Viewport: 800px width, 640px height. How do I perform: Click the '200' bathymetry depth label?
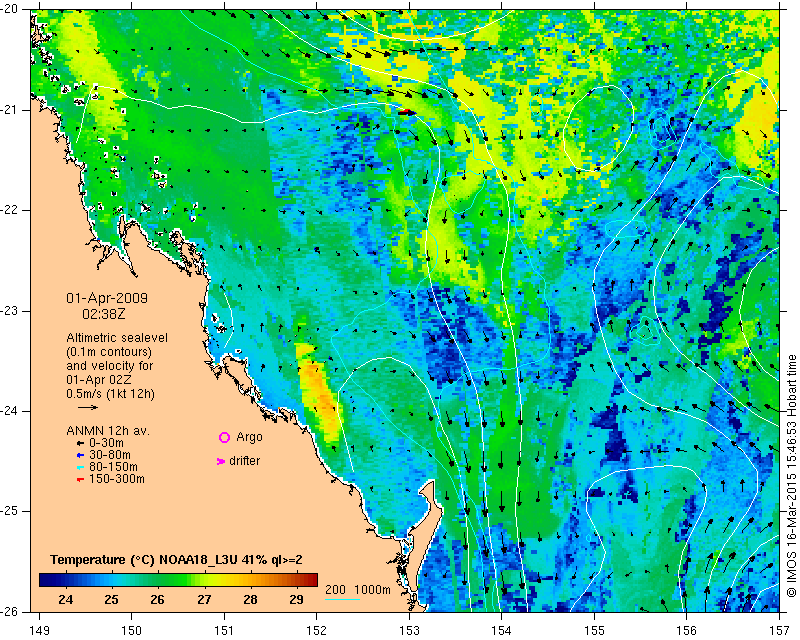[x=335, y=589]
